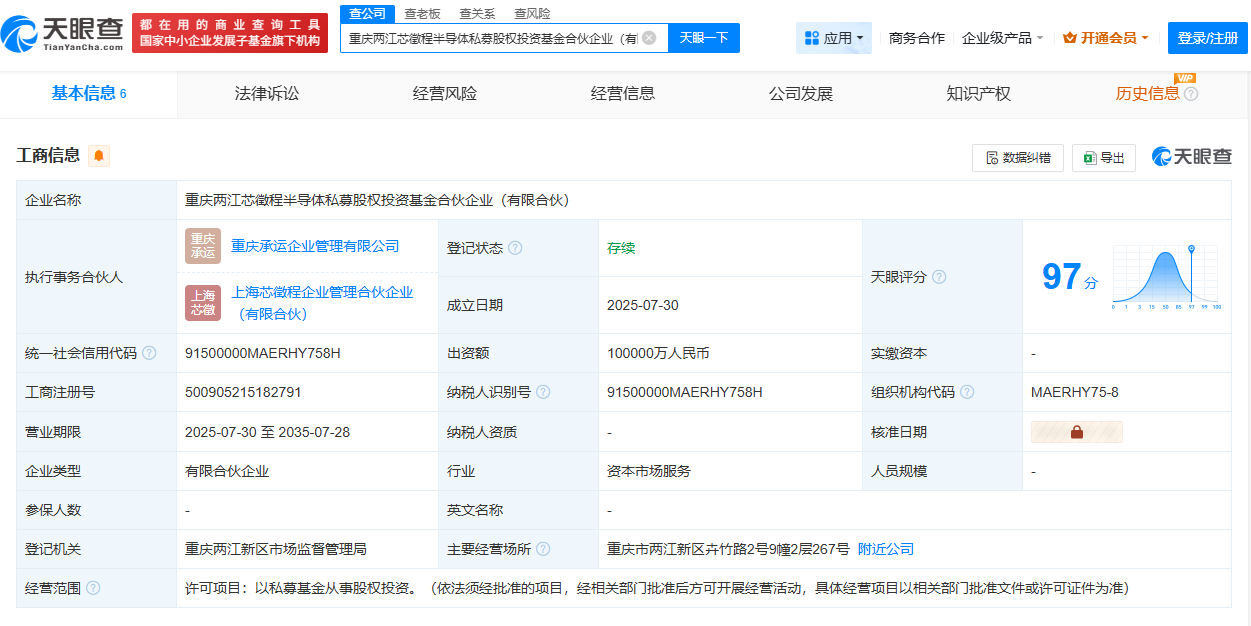
Task: Click the 附近公司 link
Action: [x=886, y=549]
